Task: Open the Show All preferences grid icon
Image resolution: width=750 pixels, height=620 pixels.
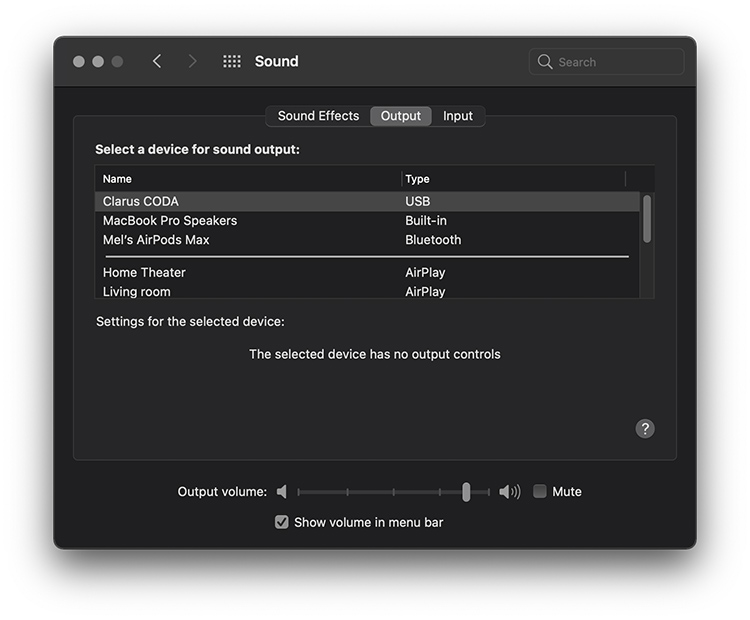Action: (232, 61)
